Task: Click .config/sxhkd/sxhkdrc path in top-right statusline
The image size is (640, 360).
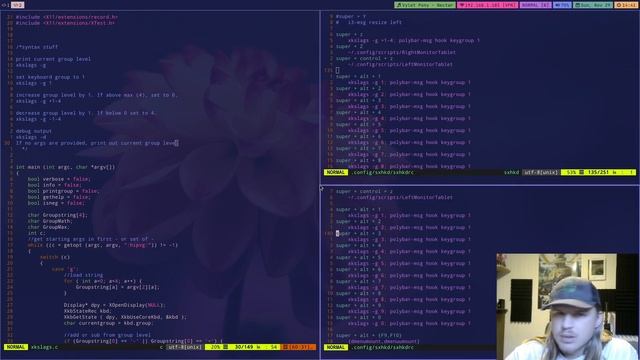Action: (382, 172)
